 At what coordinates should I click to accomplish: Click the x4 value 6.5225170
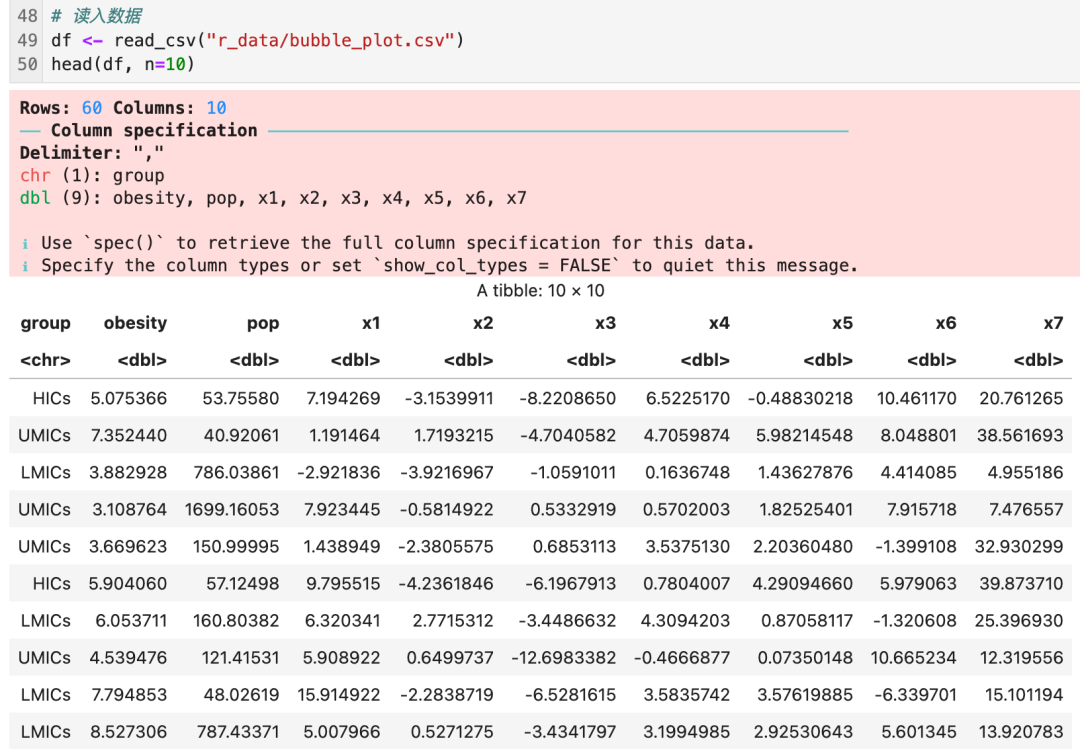688,398
